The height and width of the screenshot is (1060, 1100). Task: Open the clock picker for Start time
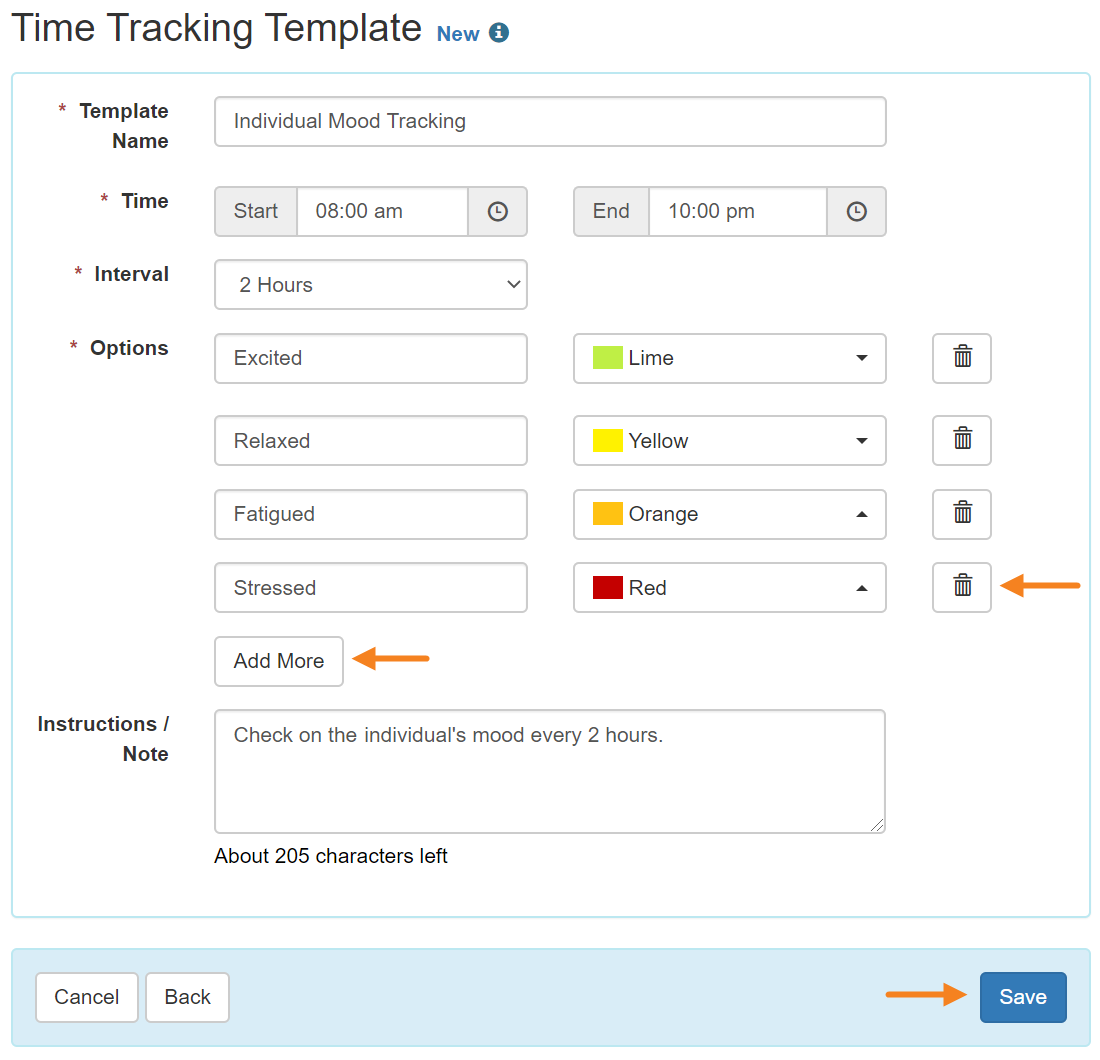pos(497,211)
